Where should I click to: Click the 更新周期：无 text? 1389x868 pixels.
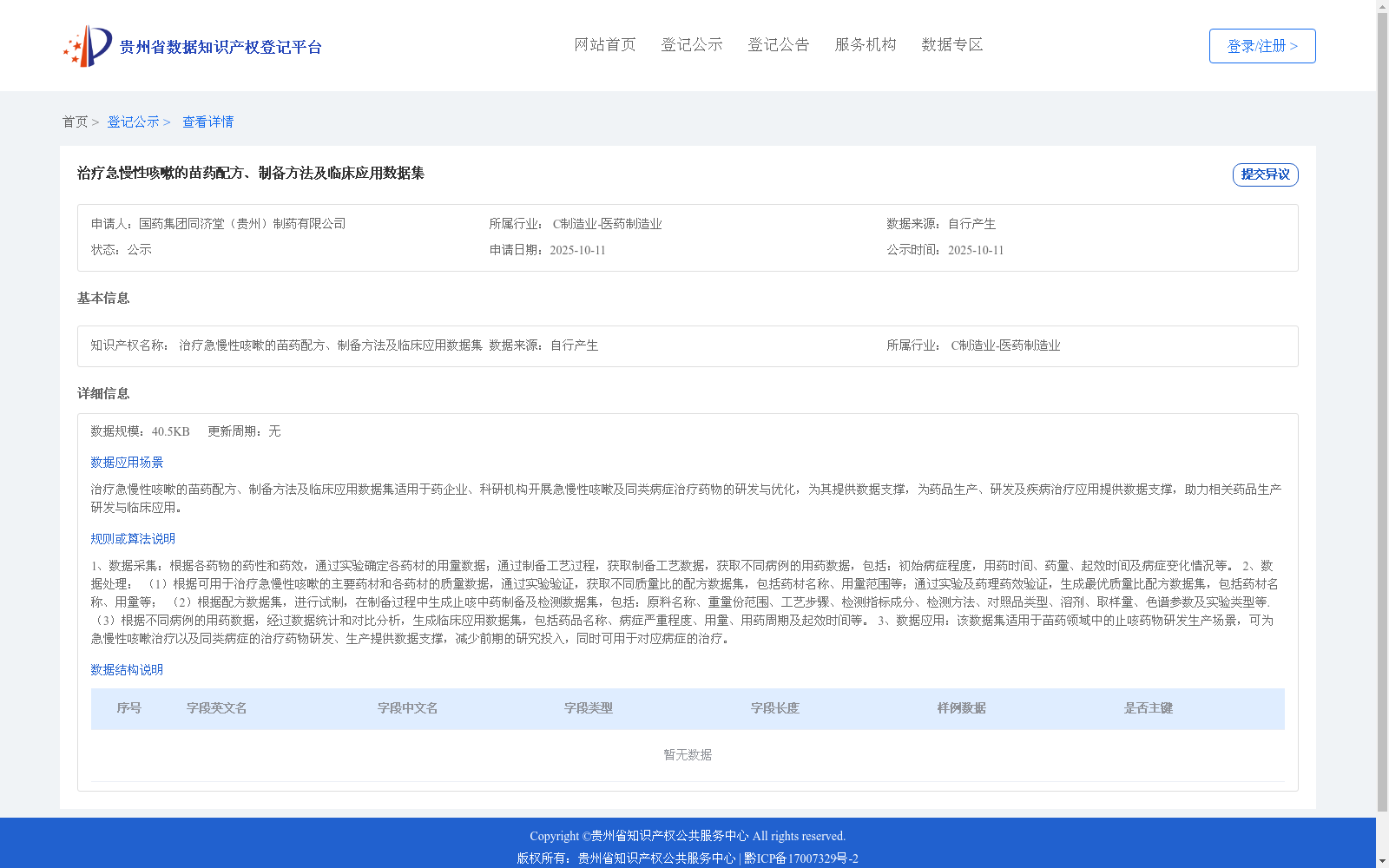point(244,431)
